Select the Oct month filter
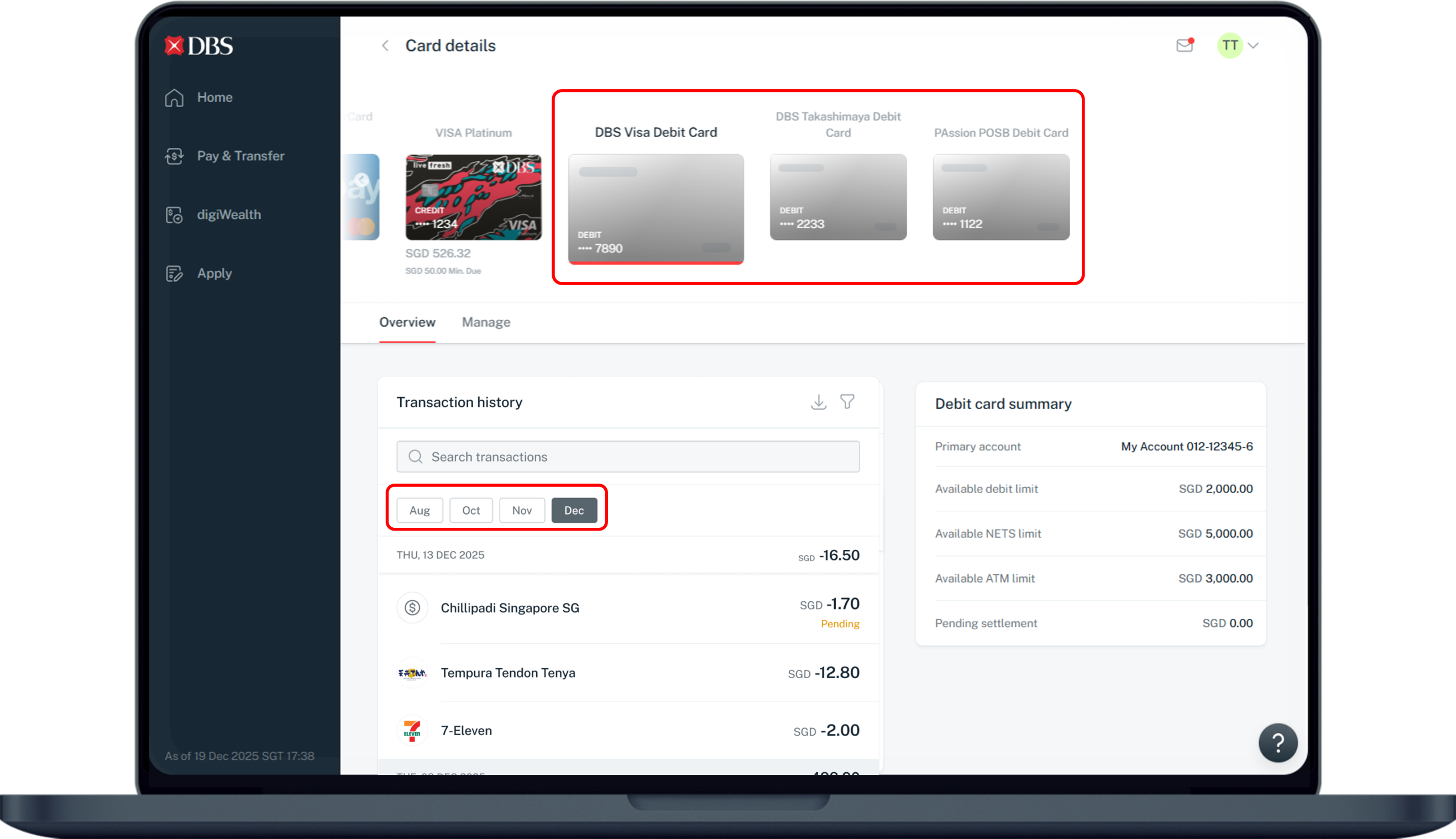The image size is (1456, 839). (x=471, y=510)
